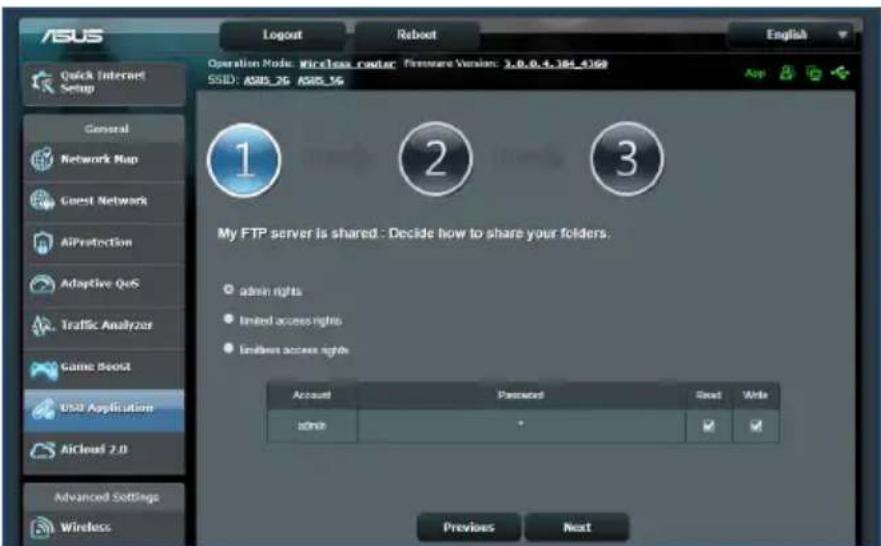
Task: Click the Wireless signal icon
Action: click(42, 528)
